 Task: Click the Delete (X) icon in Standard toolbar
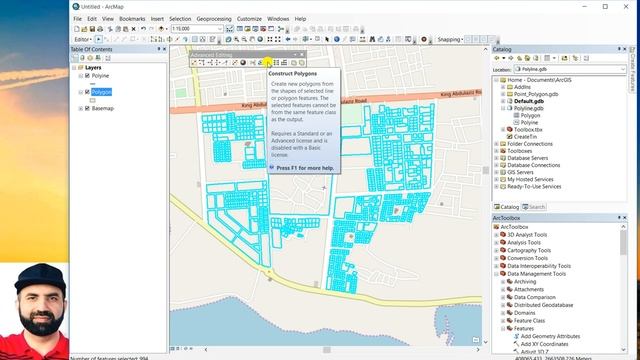coord(133,29)
